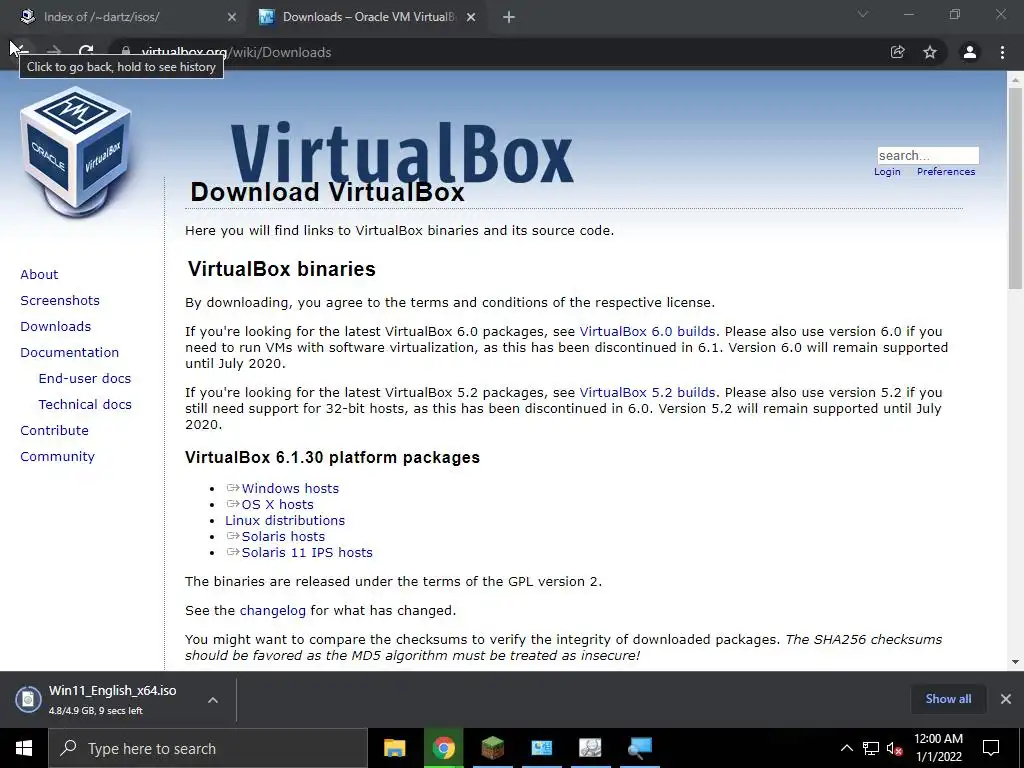Open the Windows Start menu
This screenshot has height=768, width=1024.
24,748
